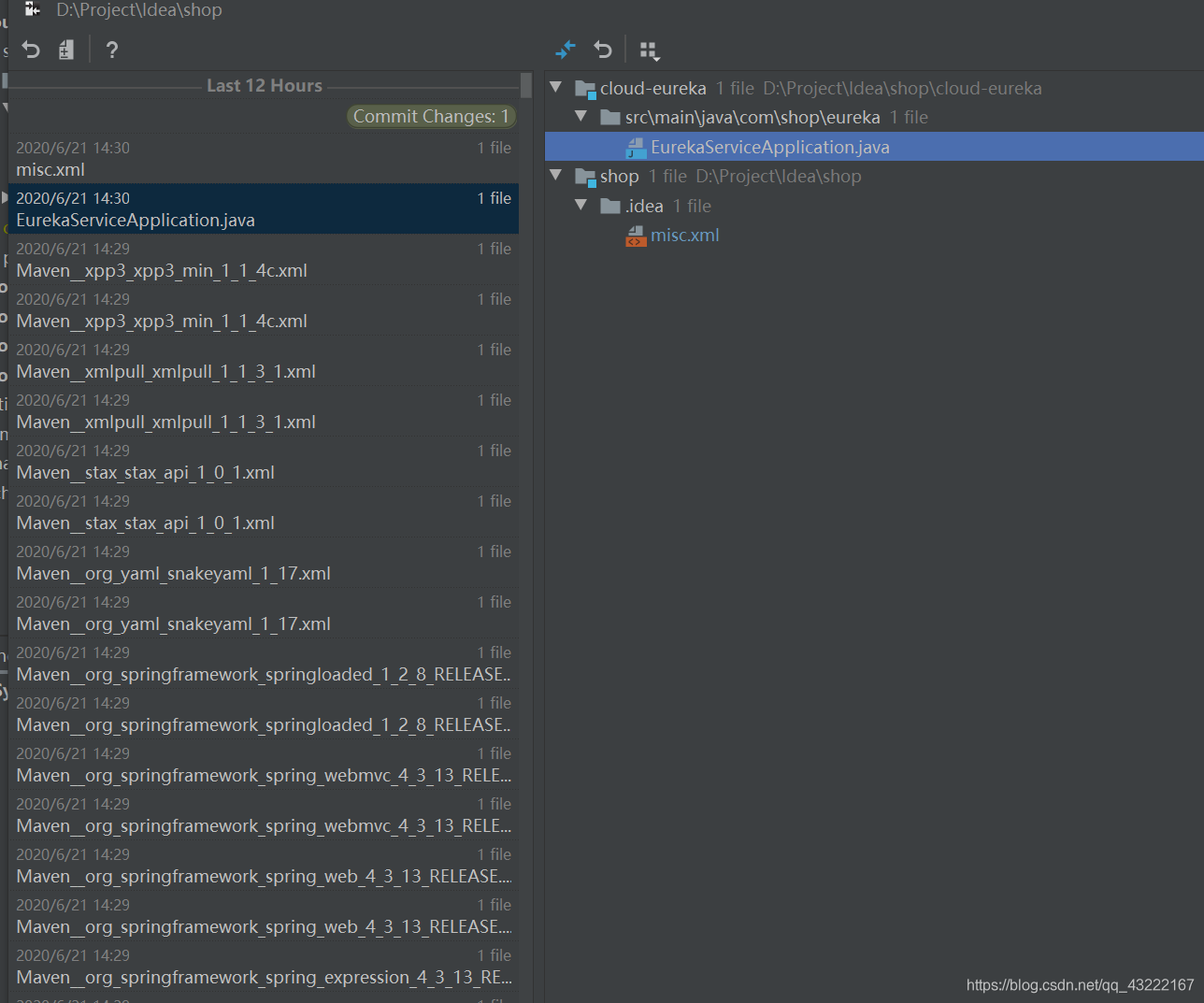Click the window icon beside D:\Project\Idea\shop title

pyautogui.click(x=32, y=9)
